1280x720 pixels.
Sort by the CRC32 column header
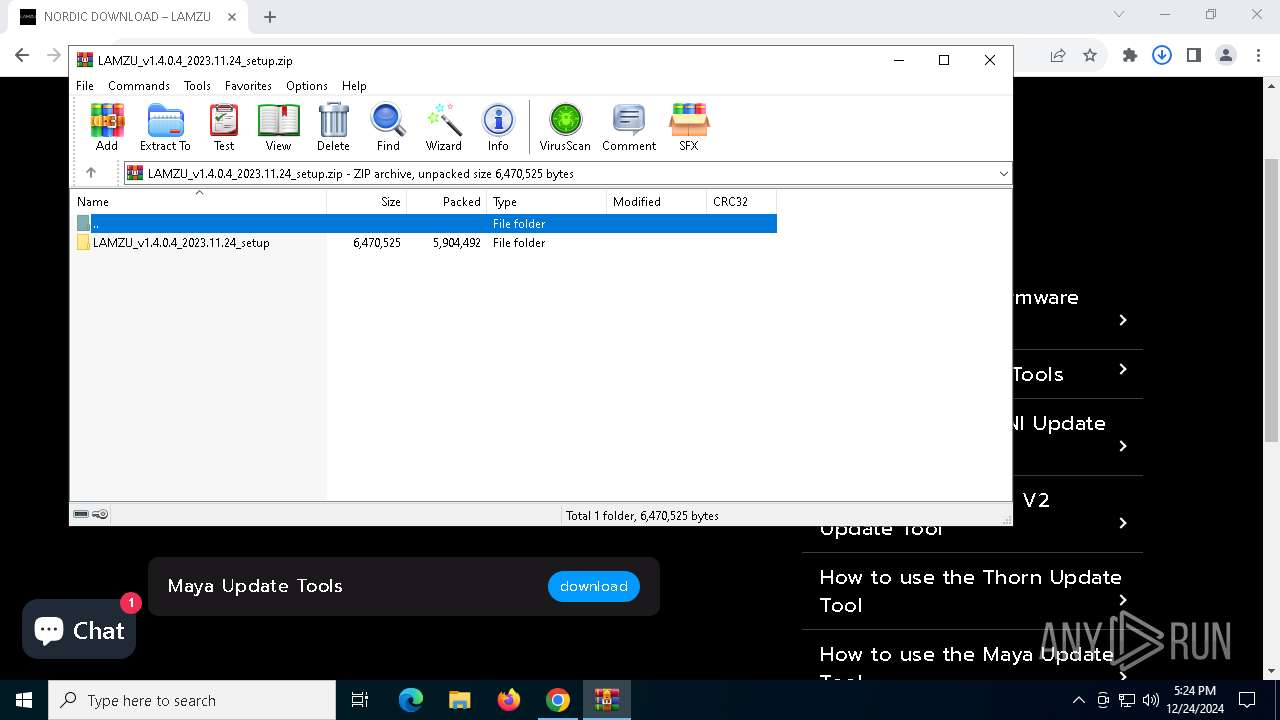pyautogui.click(x=742, y=202)
